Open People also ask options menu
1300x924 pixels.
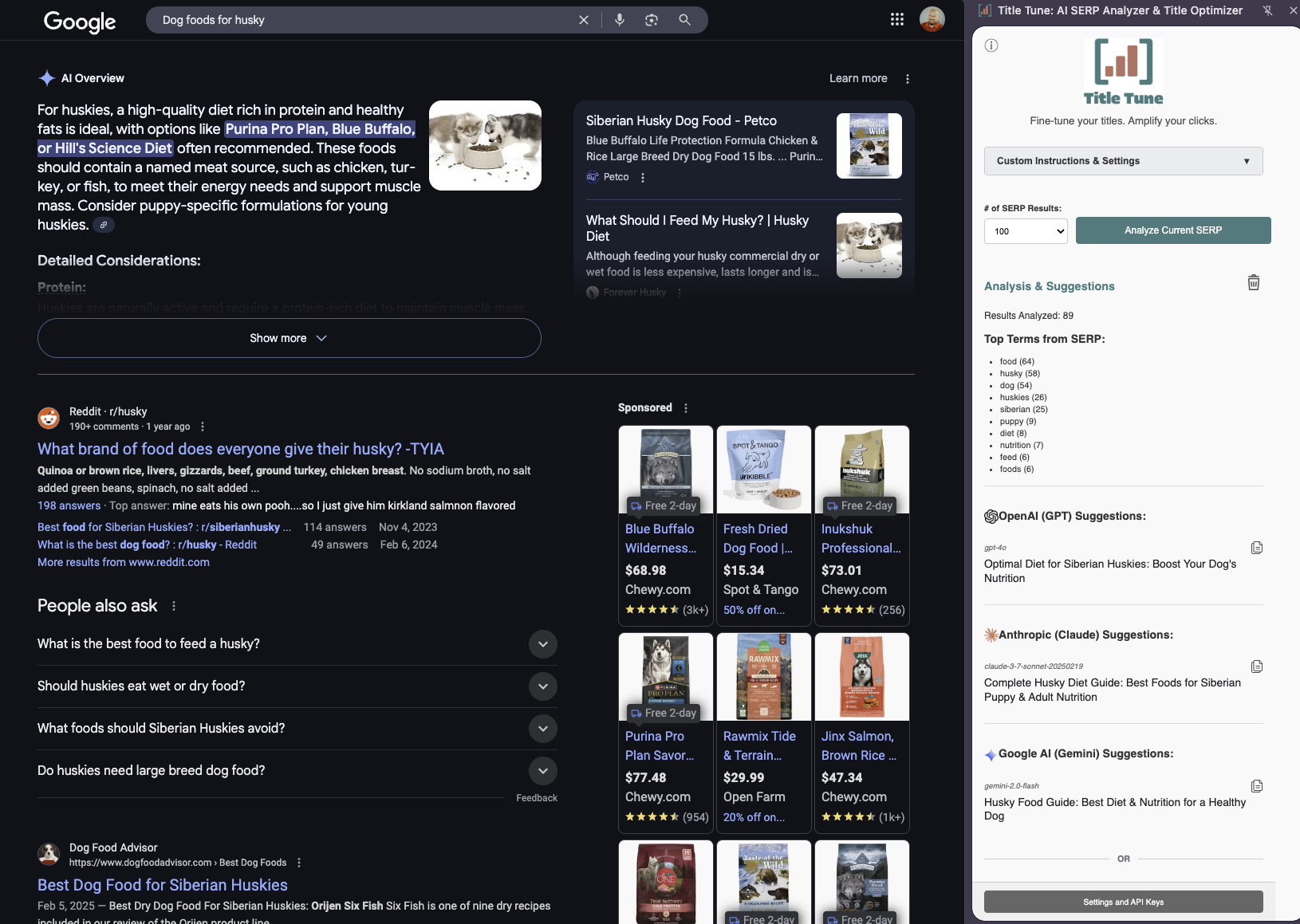click(x=174, y=606)
